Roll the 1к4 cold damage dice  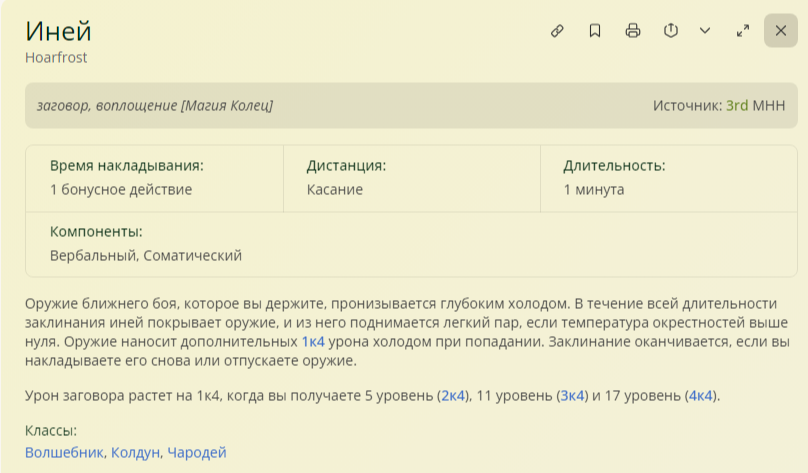(x=313, y=342)
